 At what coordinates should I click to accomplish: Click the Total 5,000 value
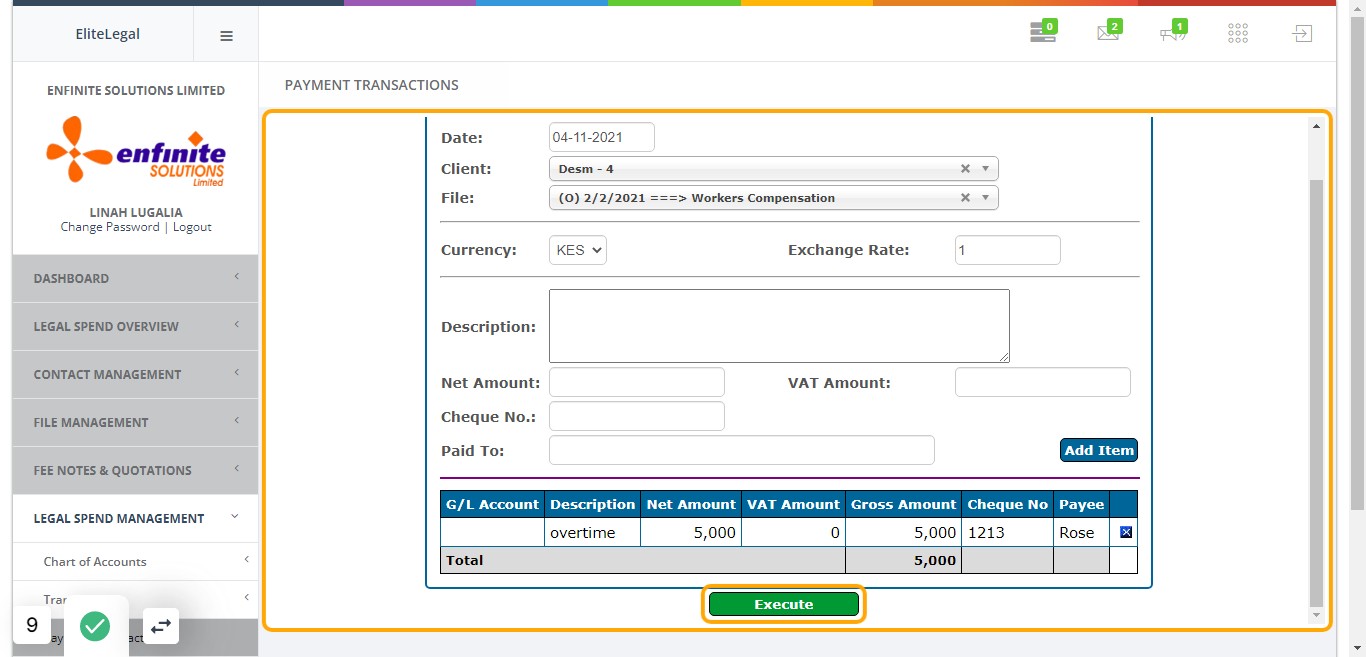coord(935,560)
